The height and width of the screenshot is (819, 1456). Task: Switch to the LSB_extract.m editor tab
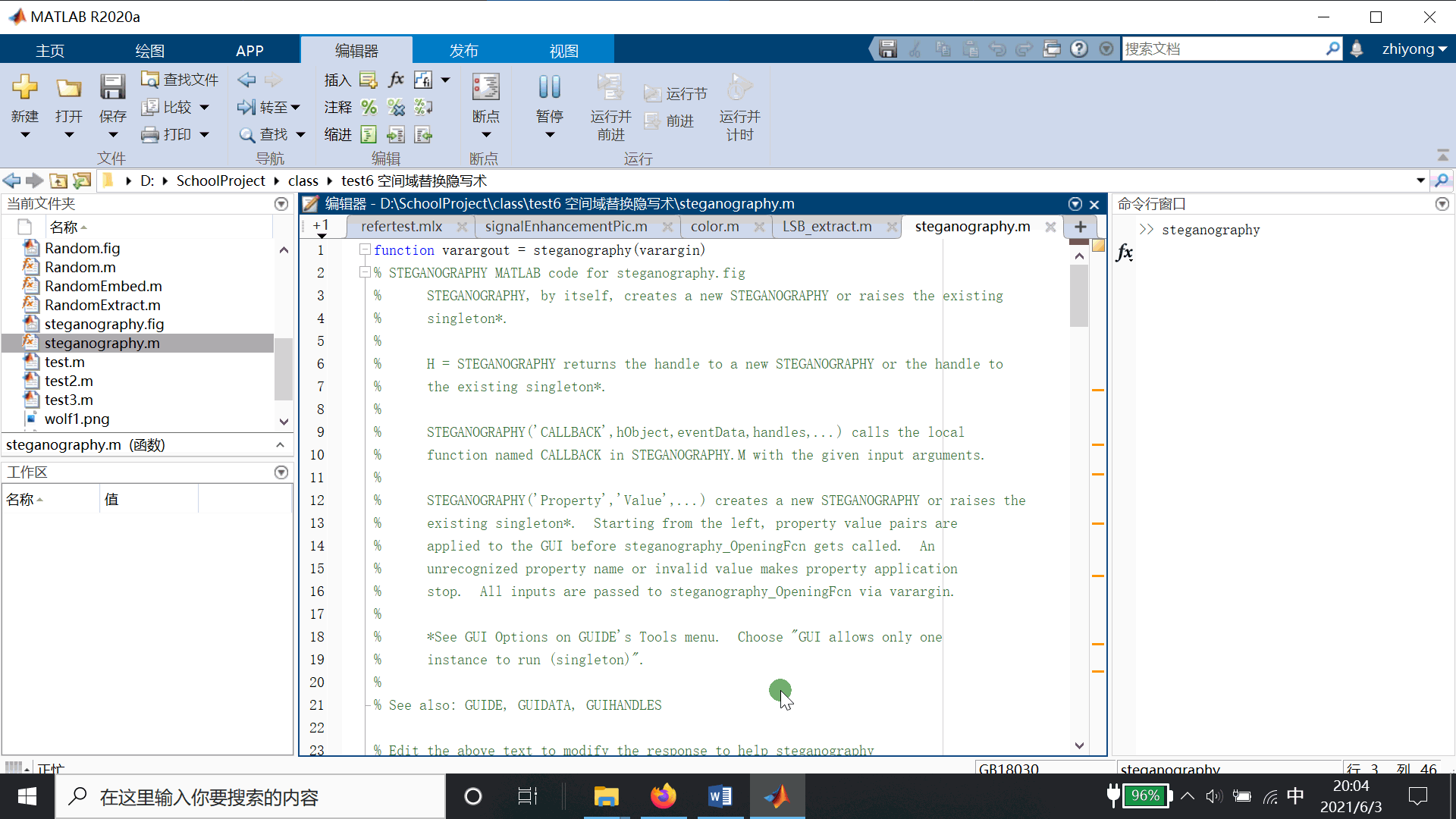[x=827, y=227]
